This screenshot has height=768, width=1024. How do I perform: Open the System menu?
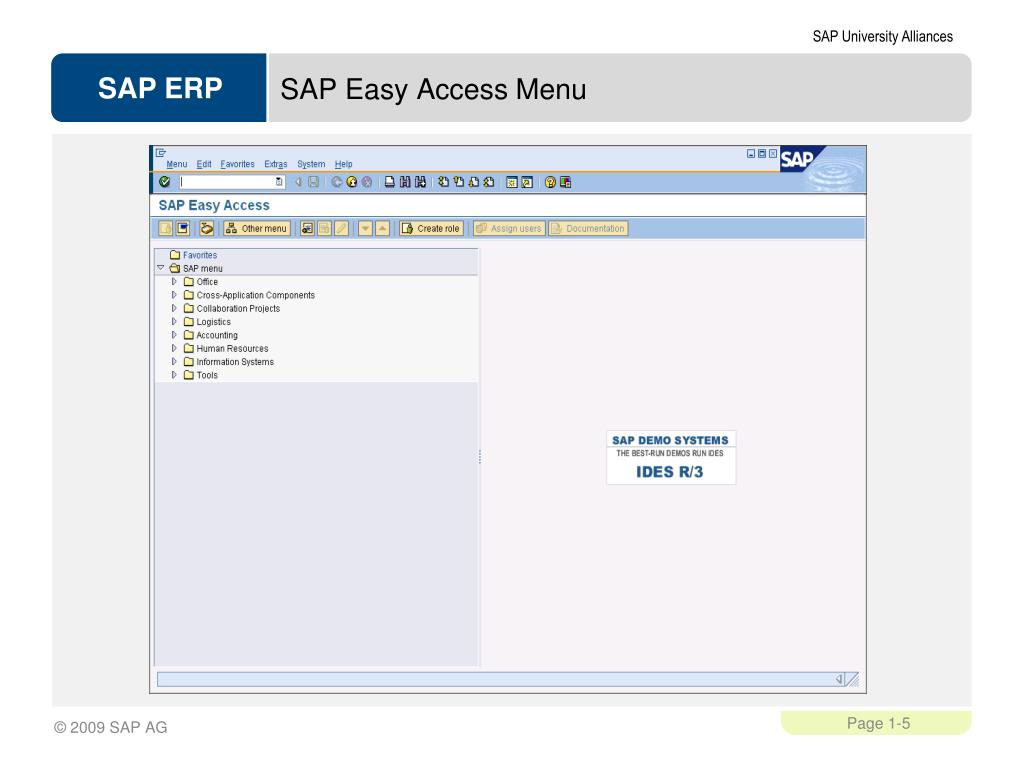pyautogui.click(x=311, y=164)
